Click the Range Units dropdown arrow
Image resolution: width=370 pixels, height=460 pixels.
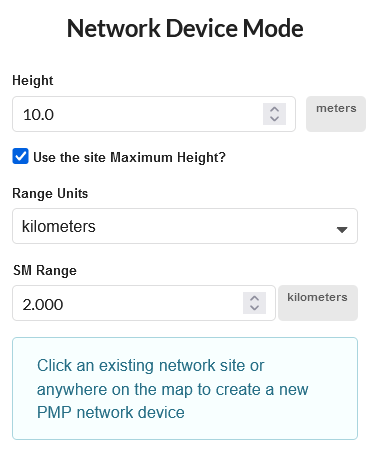[x=342, y=229]
